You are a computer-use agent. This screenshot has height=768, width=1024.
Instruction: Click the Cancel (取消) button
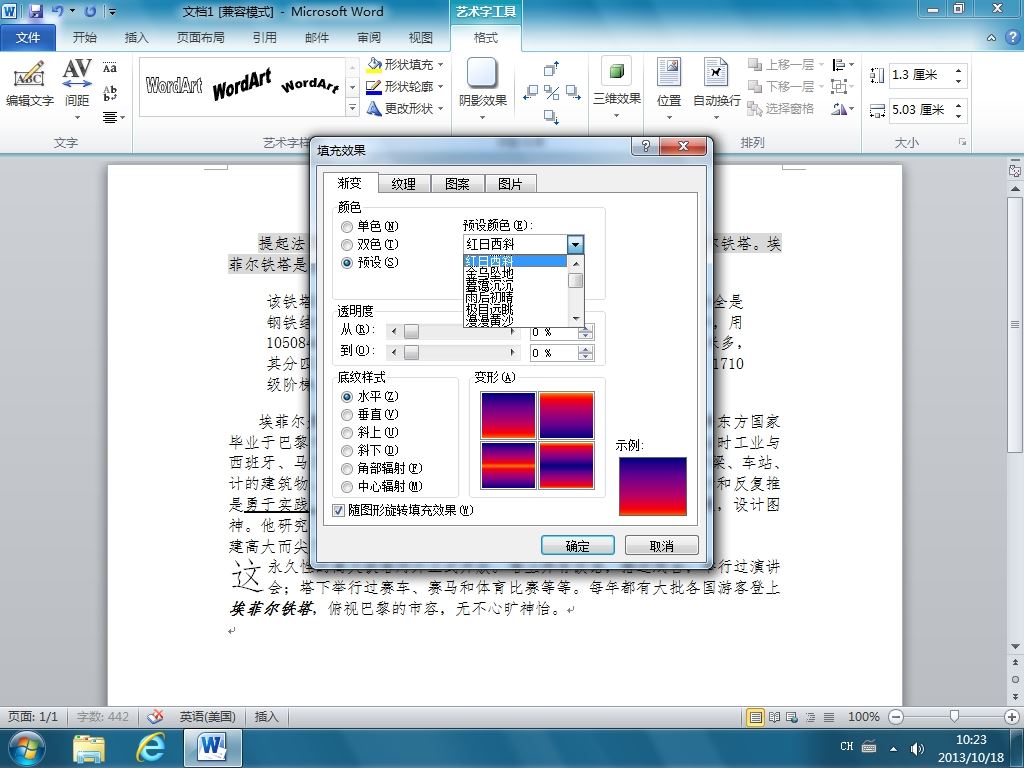pyautogui.click(x=662, y=545)
